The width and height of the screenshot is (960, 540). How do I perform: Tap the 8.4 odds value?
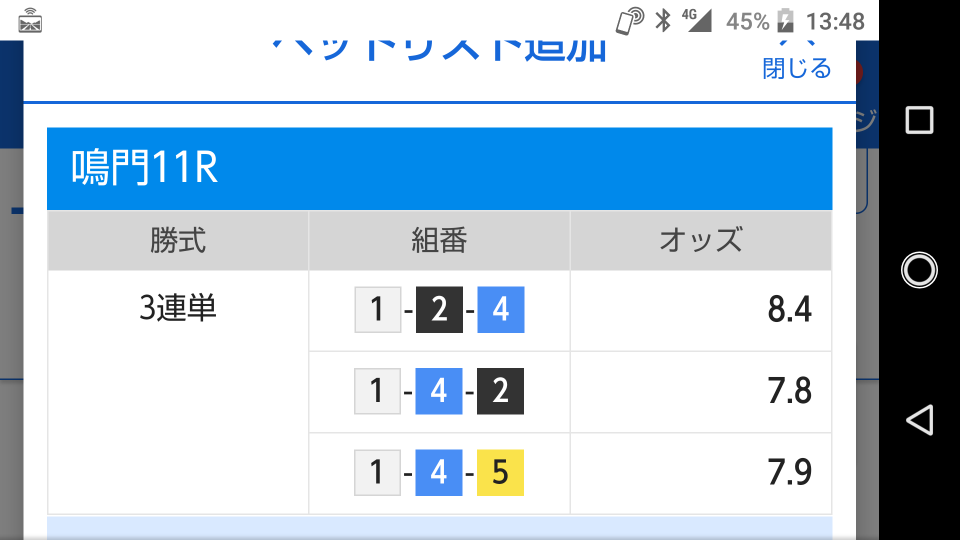tap(789, 309)
